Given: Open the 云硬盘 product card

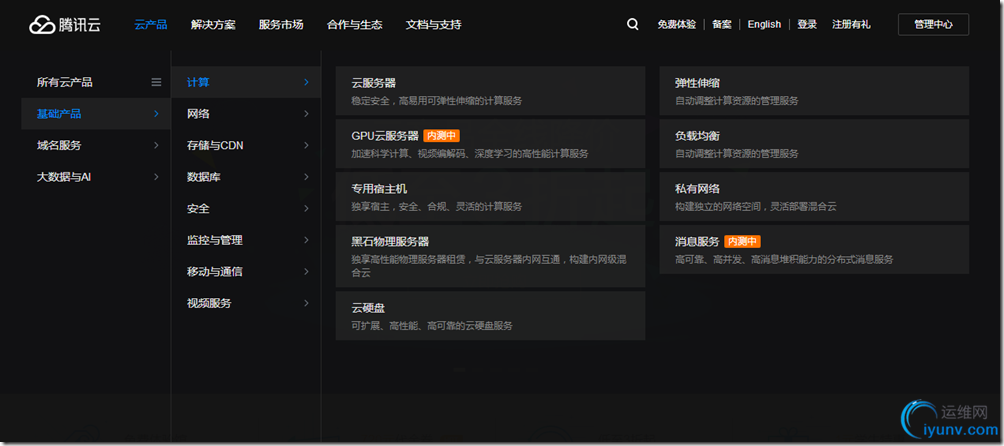Looking at the screenshot, I should [490, 315].
